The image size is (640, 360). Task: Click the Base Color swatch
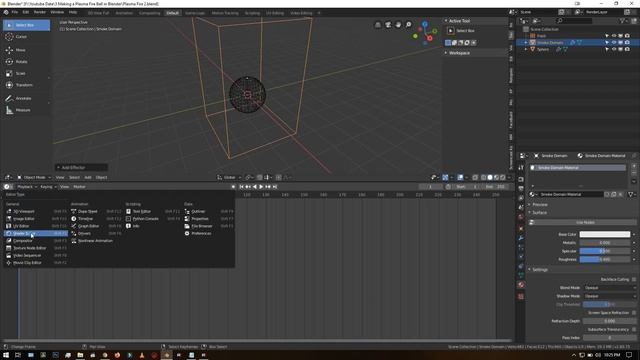coord(605,235)
